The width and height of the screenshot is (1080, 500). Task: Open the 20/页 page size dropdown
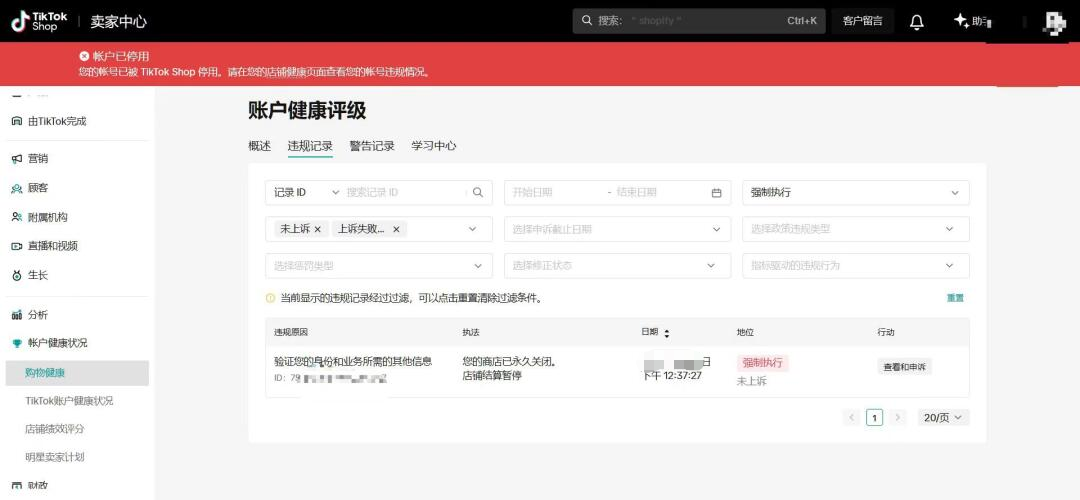[x=943, y=417]
